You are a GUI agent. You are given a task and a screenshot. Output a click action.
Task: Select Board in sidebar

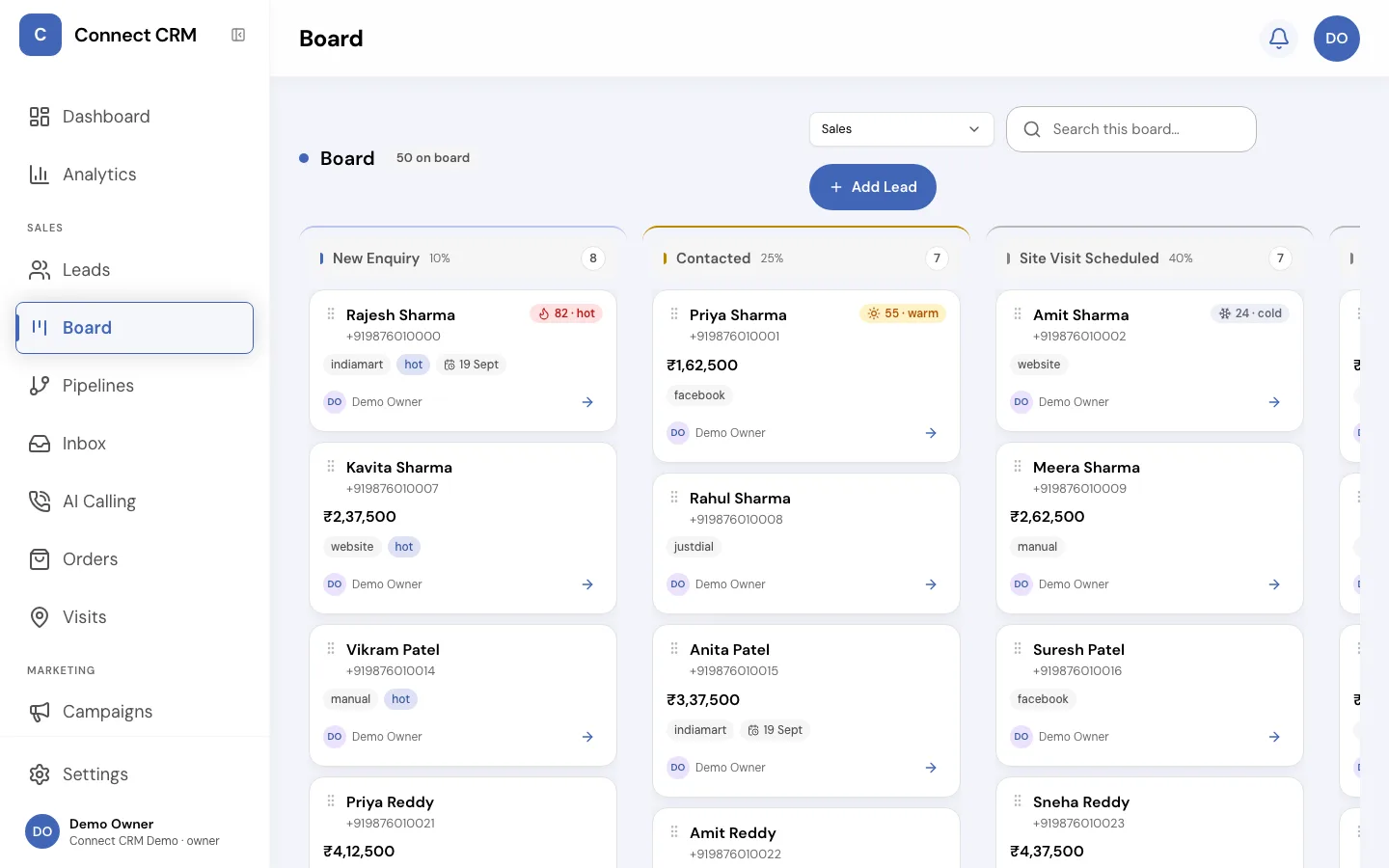coord(134,328)
